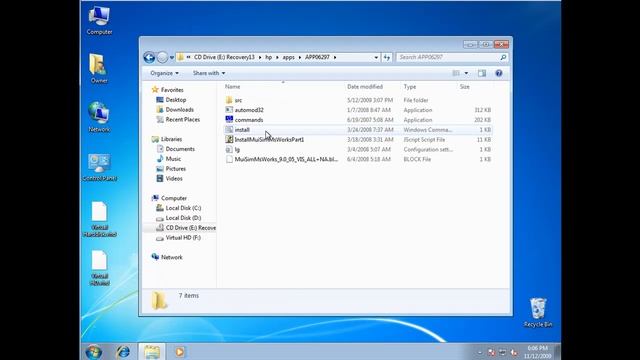The height and width of the screenshot is (360, 640).
Task: Select the hp breadcrumb segment
Action: tap(269, 57)
